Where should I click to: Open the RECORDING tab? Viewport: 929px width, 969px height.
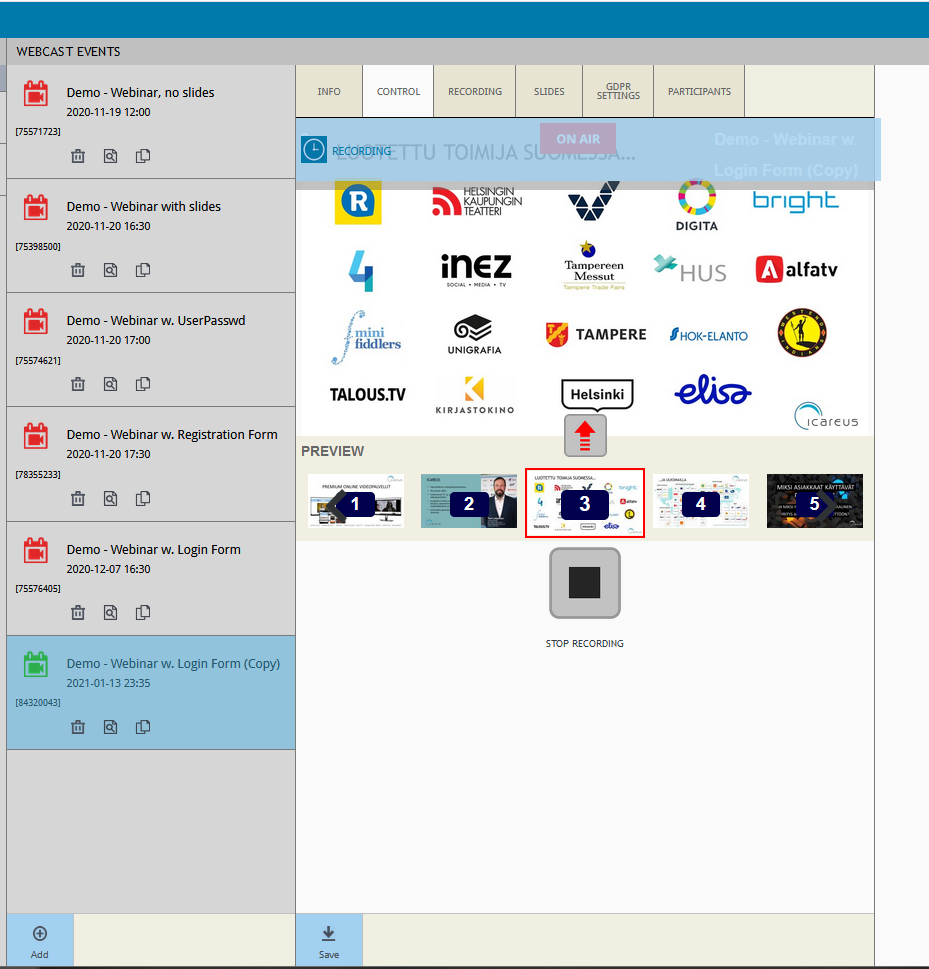(475, 91)
